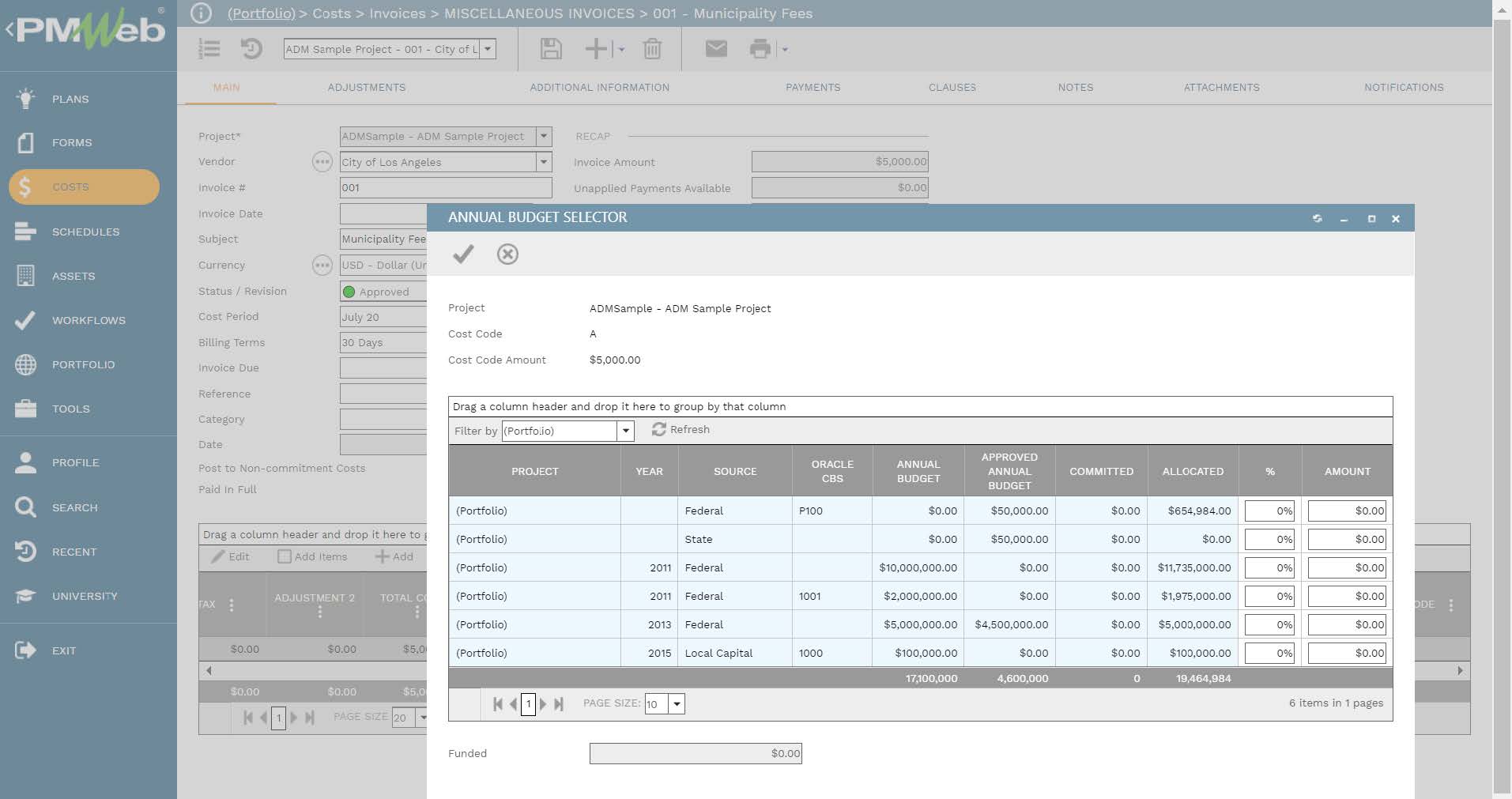1512x799 pixels.
Task: Refresh the annual budget grid
Action: (x=681, y=429)
